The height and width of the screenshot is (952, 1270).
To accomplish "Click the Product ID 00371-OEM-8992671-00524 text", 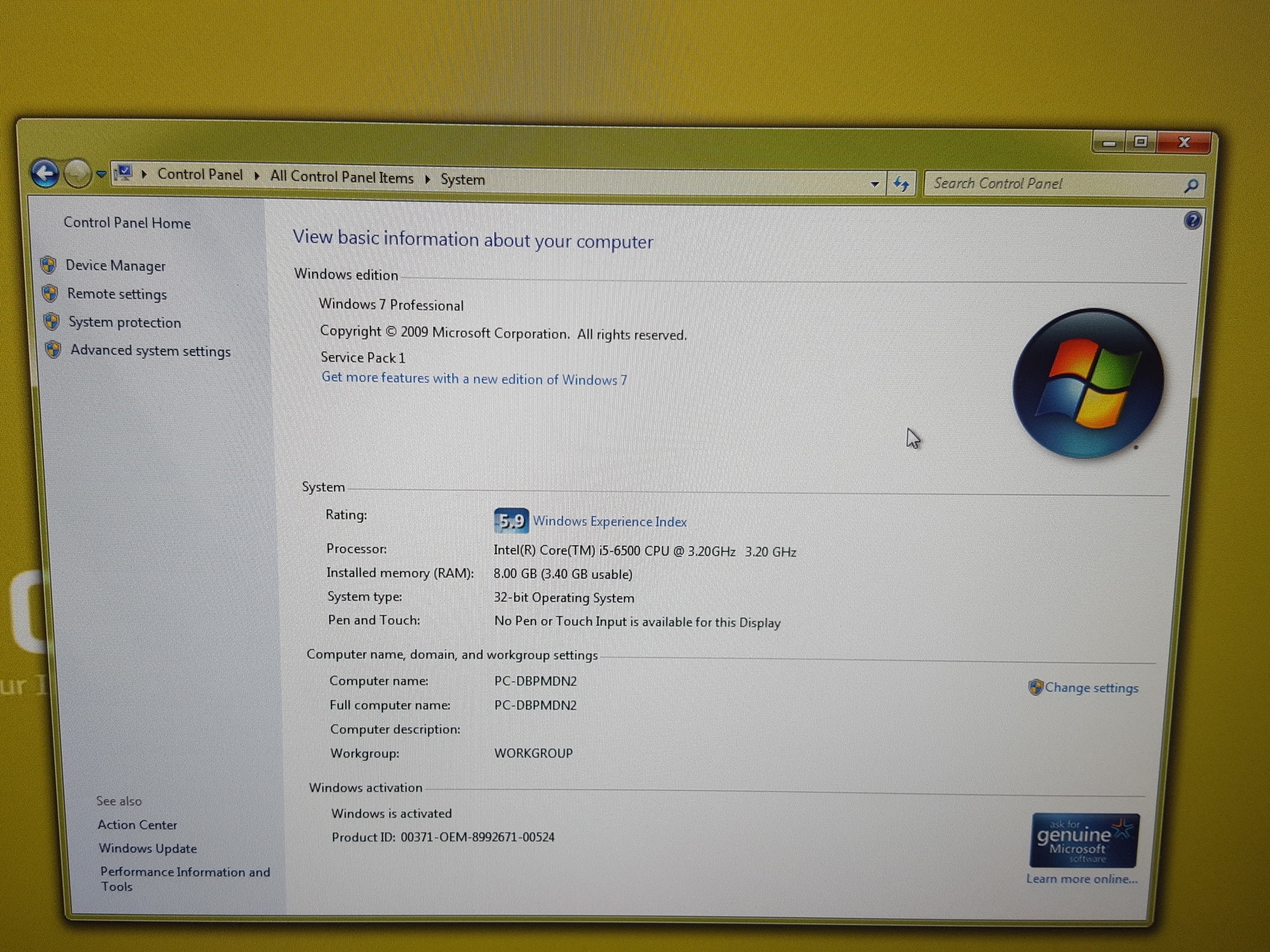I will [x=443, y=837].
